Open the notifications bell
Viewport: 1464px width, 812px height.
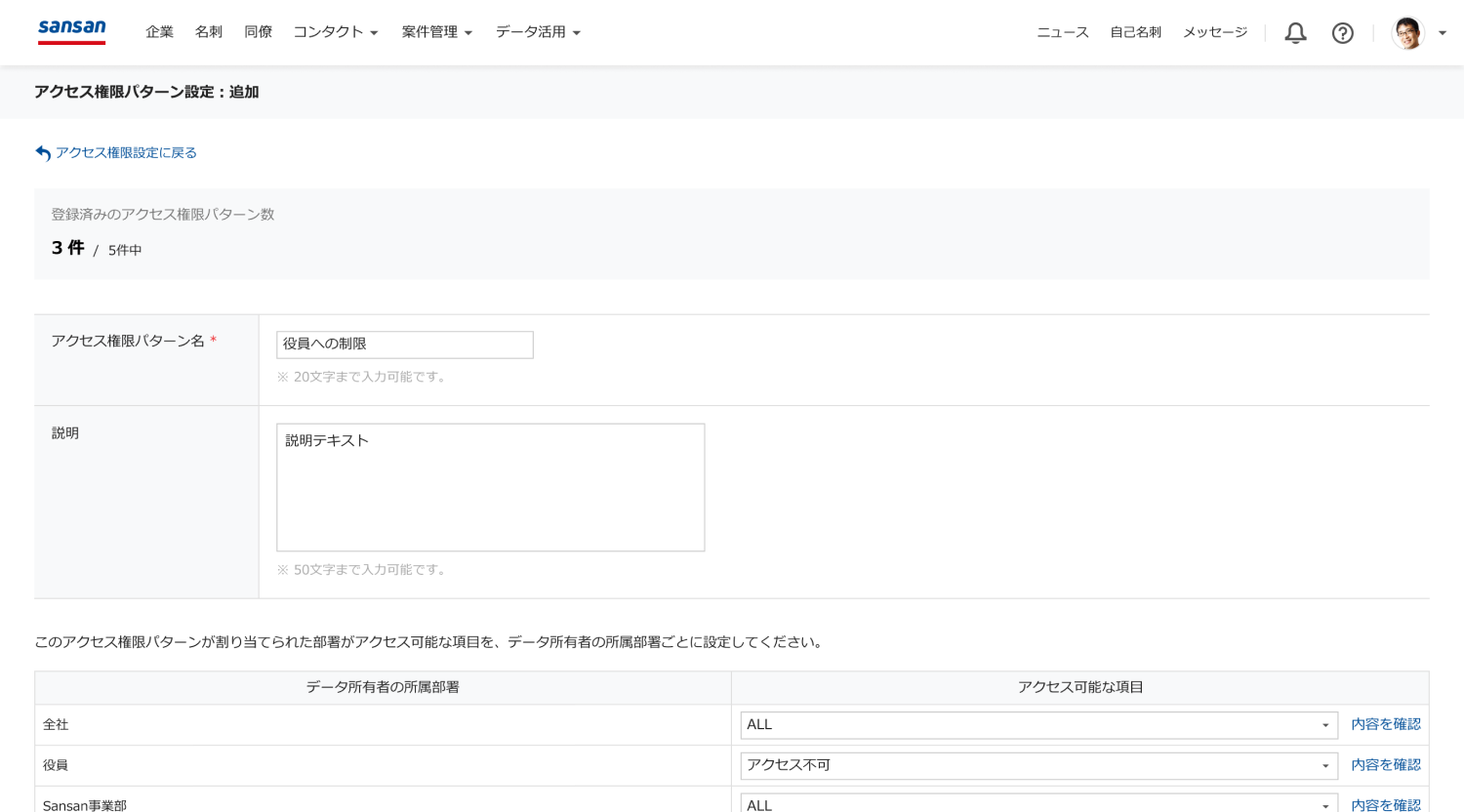(1295, 33)
